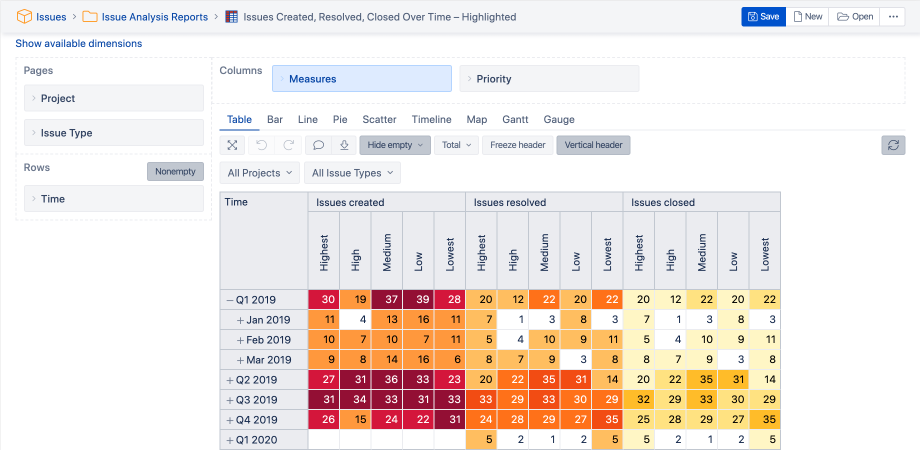The image size is (920, 450).
Task: Click Show available dimensions link
Action: [79, 43]
